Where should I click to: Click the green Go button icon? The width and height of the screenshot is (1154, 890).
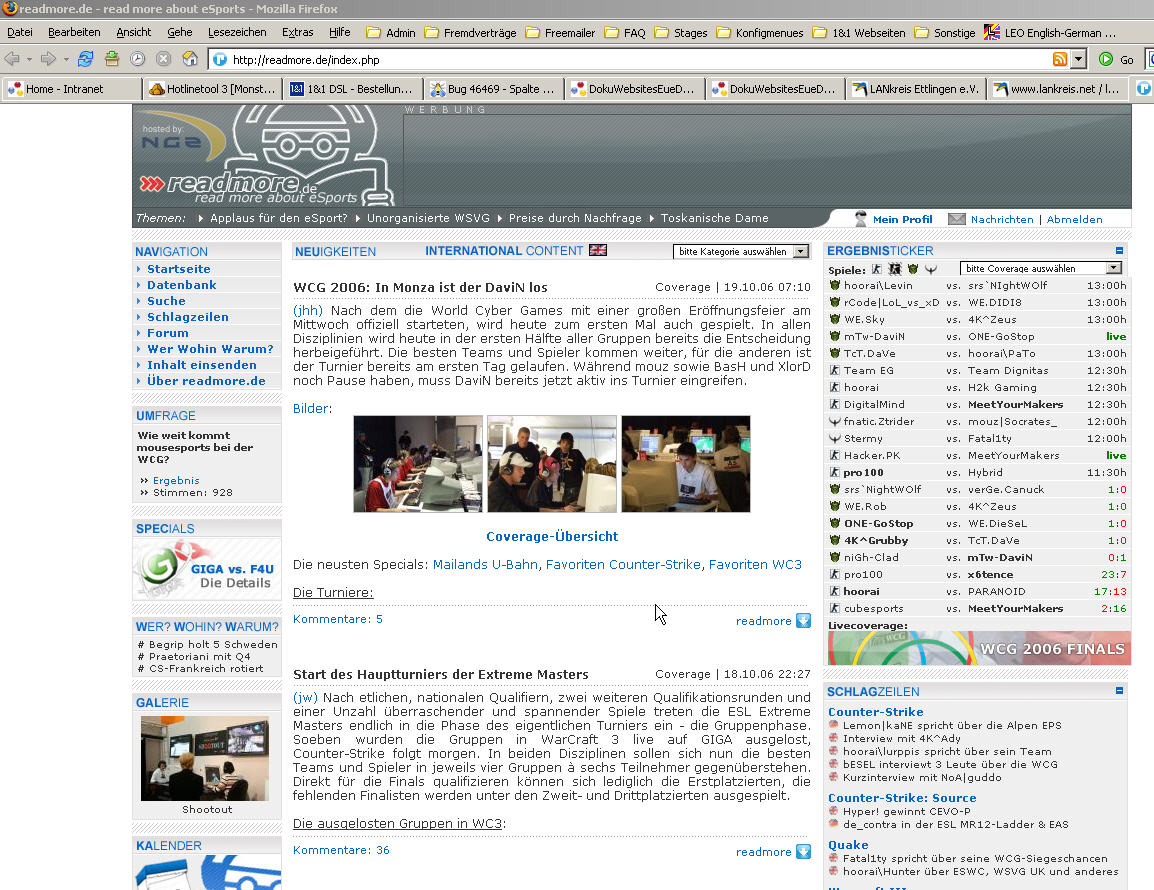tap(1105, 60)
